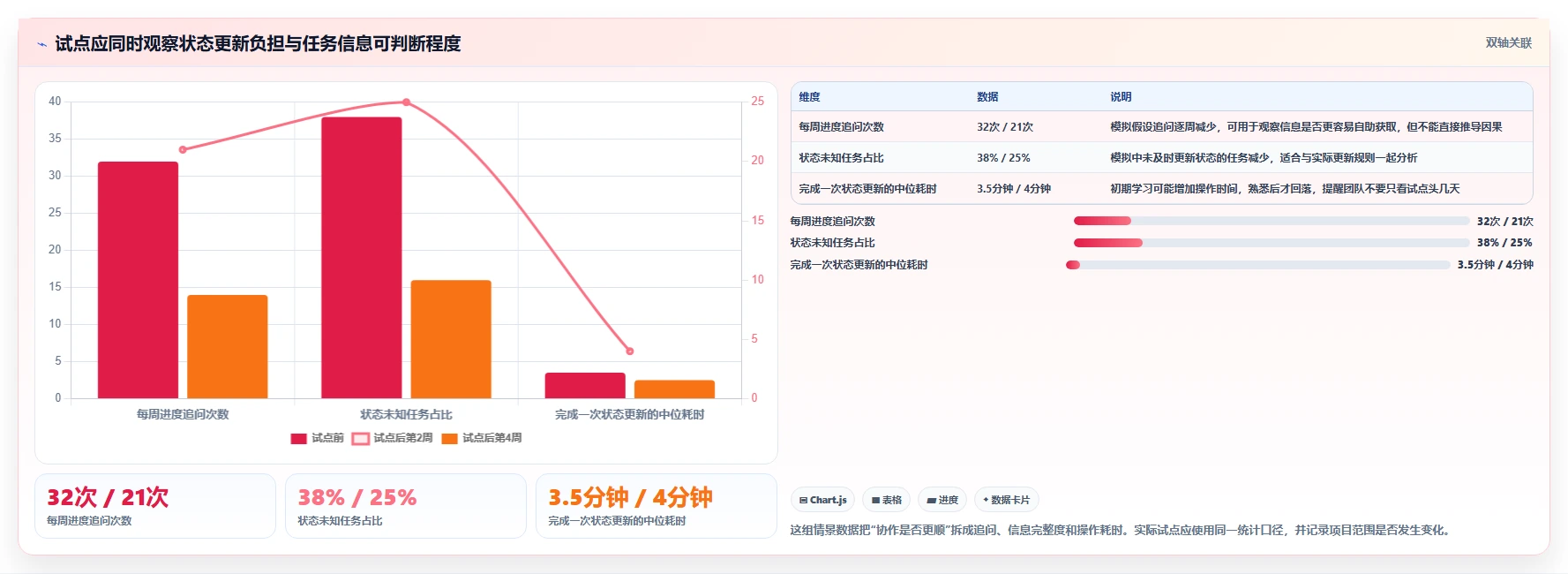This screenshot has height=574, width=1568.
Task: Click the red 每周进度追问次数 bar
Action: pos(138,280)
